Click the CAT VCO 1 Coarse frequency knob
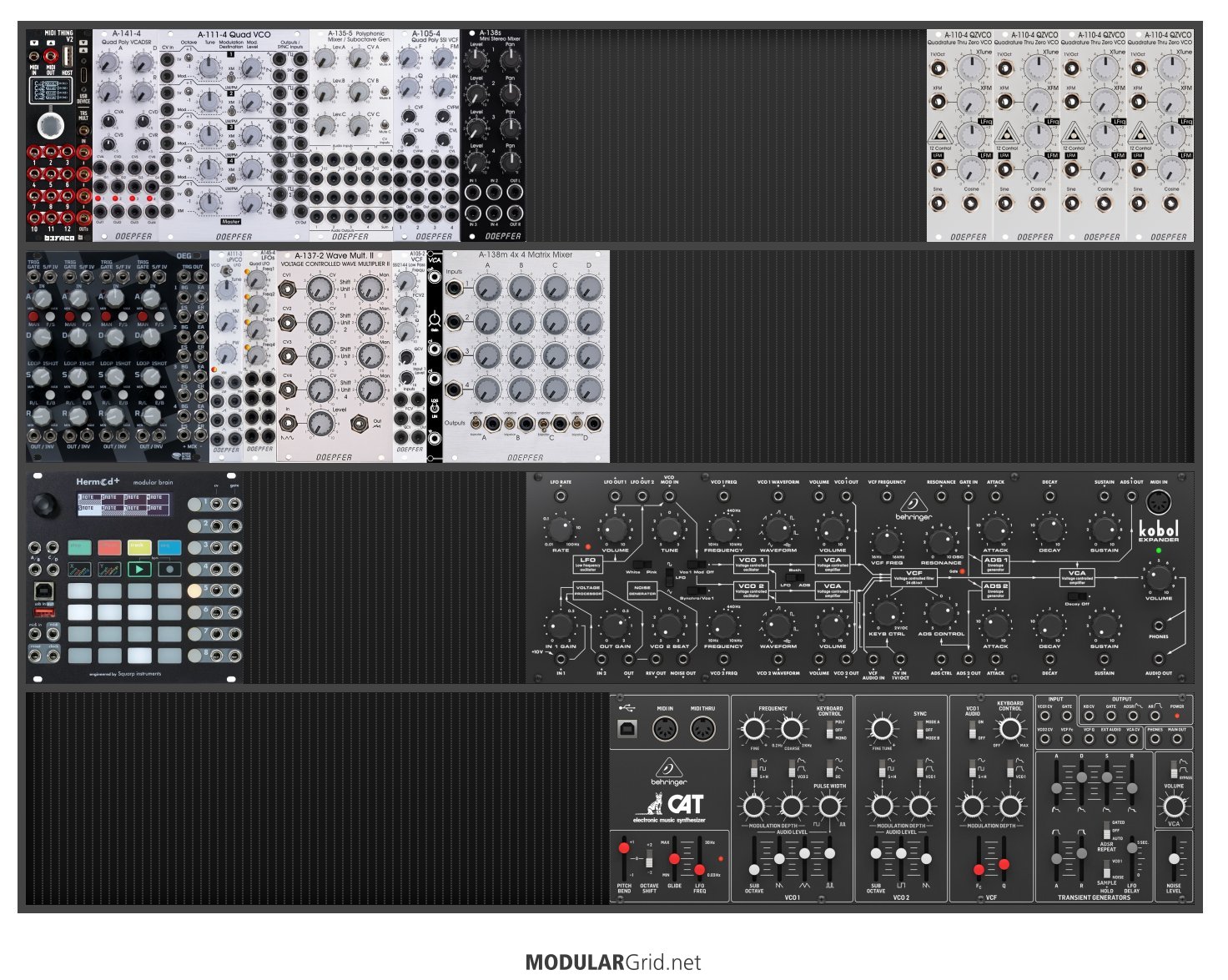1228x980 pixels. (792, 729)
